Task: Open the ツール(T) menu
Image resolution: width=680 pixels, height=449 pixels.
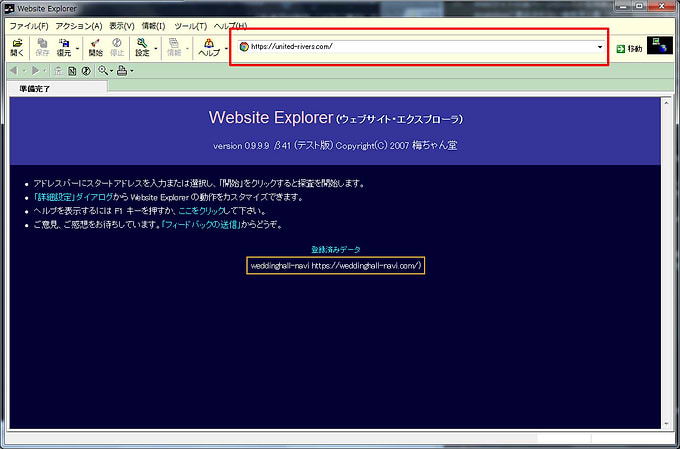Action: [x=190, y=26]
